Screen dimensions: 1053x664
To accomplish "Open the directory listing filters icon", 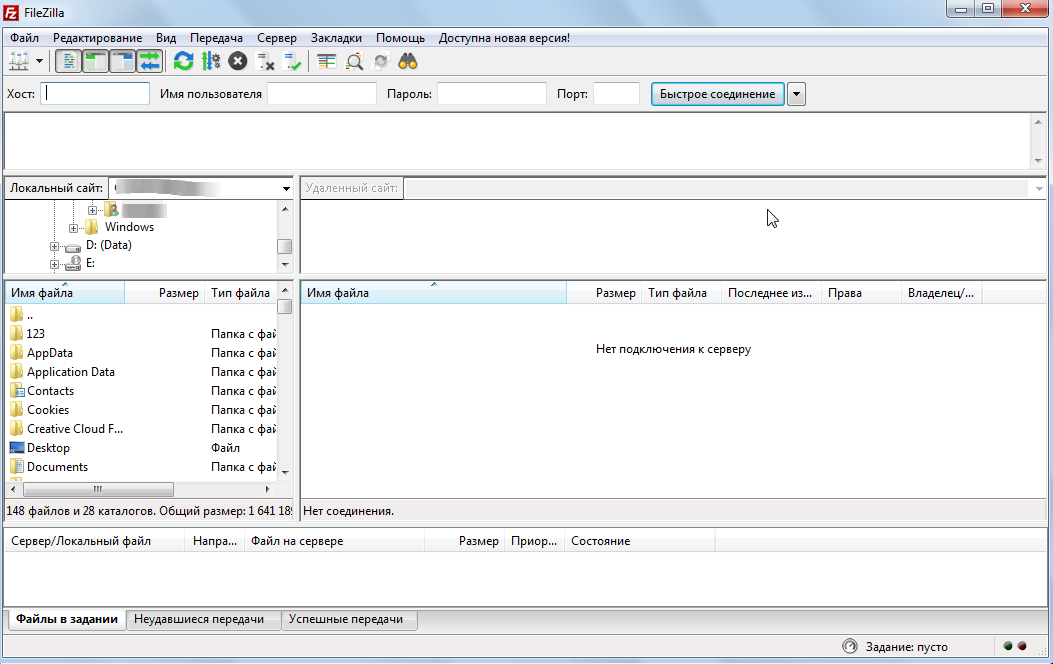I will tap(327, 61).
